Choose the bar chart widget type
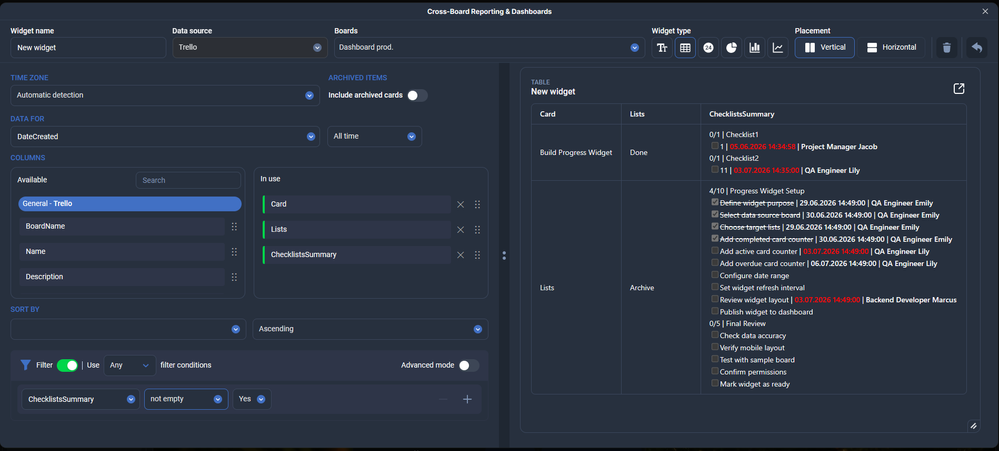The image size is (999, 451). (754, 48)
